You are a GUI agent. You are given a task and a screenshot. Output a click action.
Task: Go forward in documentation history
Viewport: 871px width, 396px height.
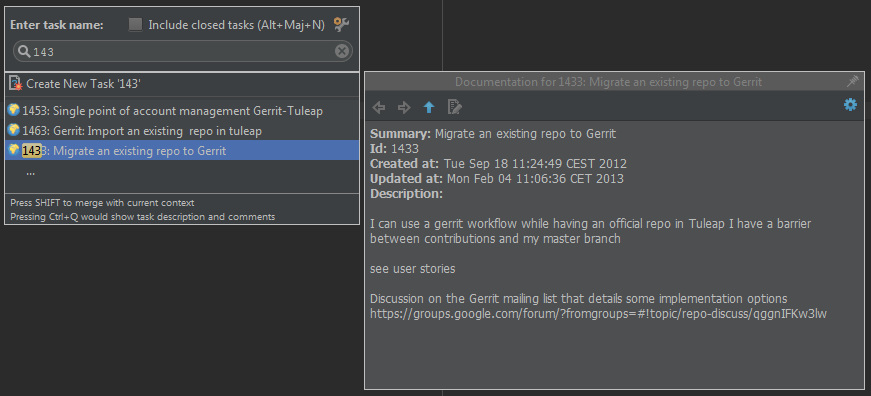click(404, 107)
